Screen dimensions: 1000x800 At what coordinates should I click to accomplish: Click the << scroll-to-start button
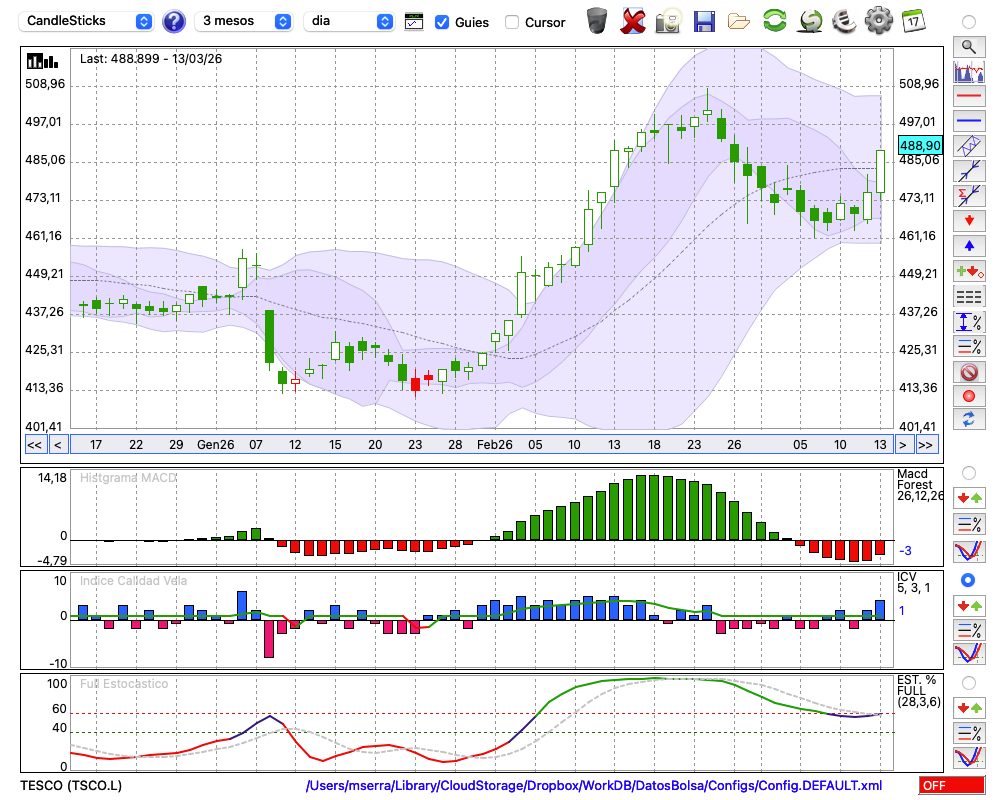pos(34,445)
